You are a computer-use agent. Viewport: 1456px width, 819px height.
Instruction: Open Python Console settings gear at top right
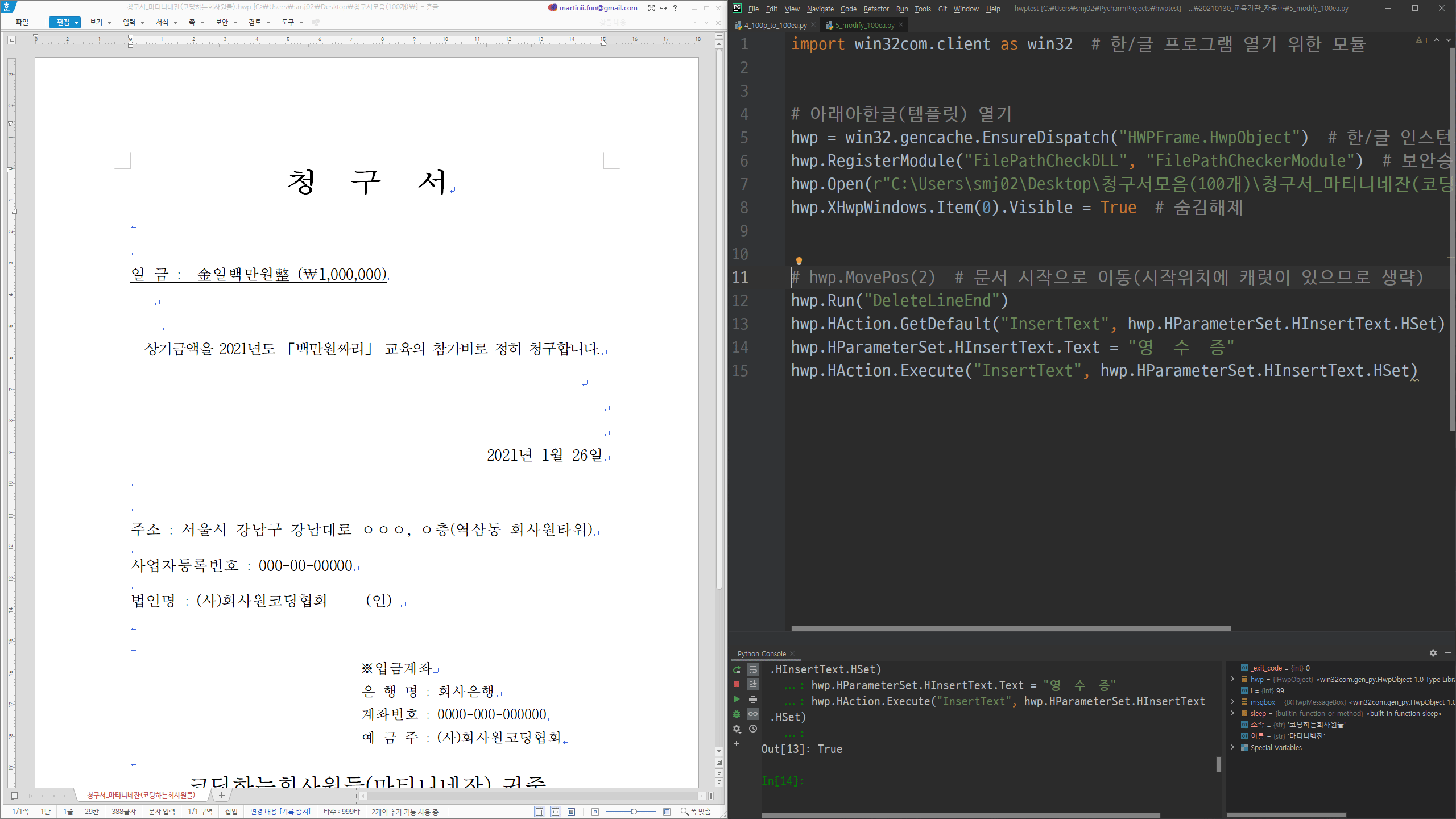coord(1433,653)
